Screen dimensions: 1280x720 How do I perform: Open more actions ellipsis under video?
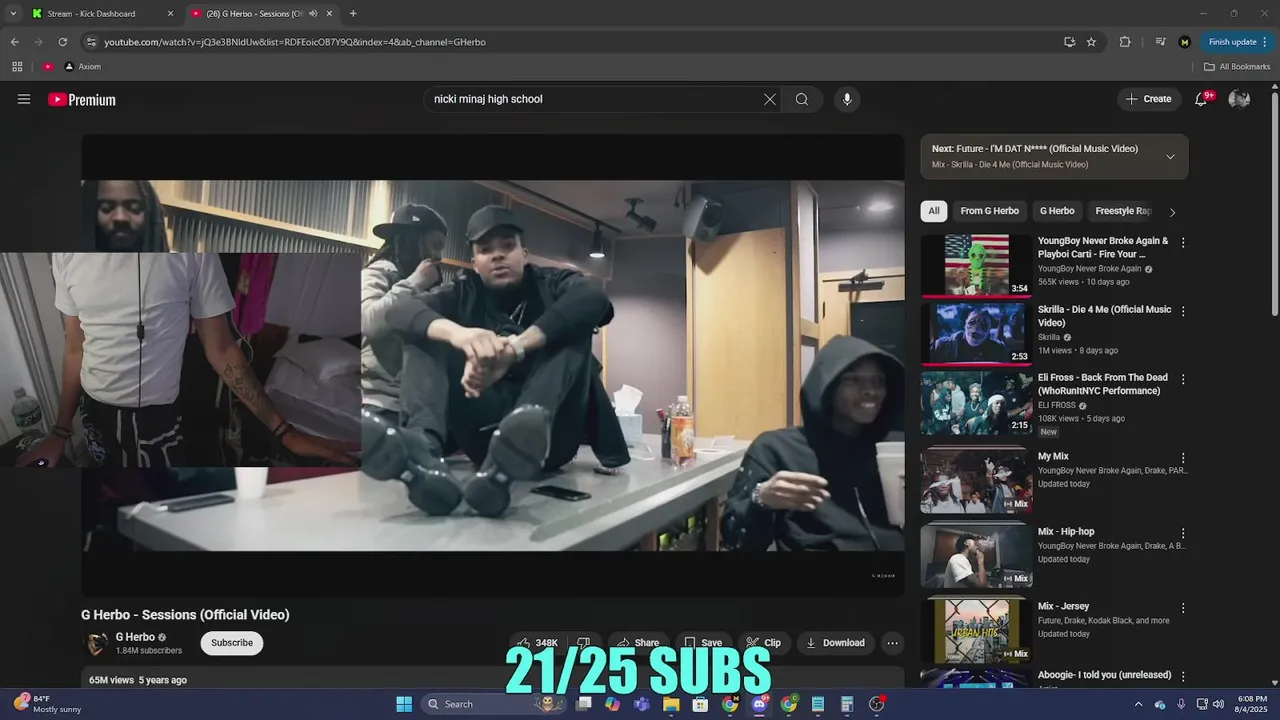point(892,643)
